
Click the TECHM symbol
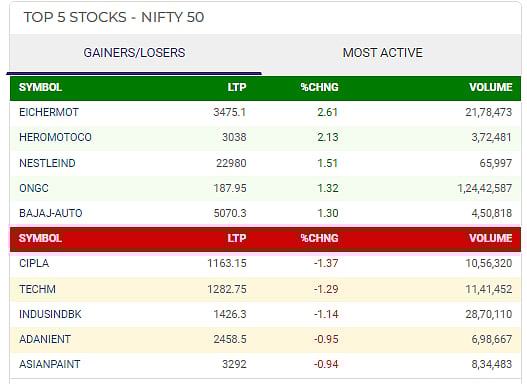point(37,289)
